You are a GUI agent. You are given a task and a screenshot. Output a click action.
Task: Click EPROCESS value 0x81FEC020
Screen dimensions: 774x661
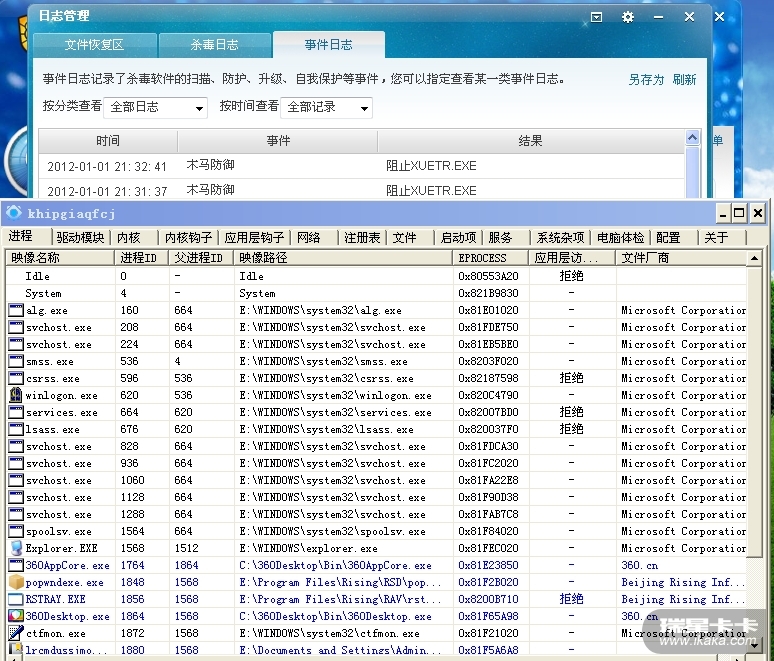point(488,548)
